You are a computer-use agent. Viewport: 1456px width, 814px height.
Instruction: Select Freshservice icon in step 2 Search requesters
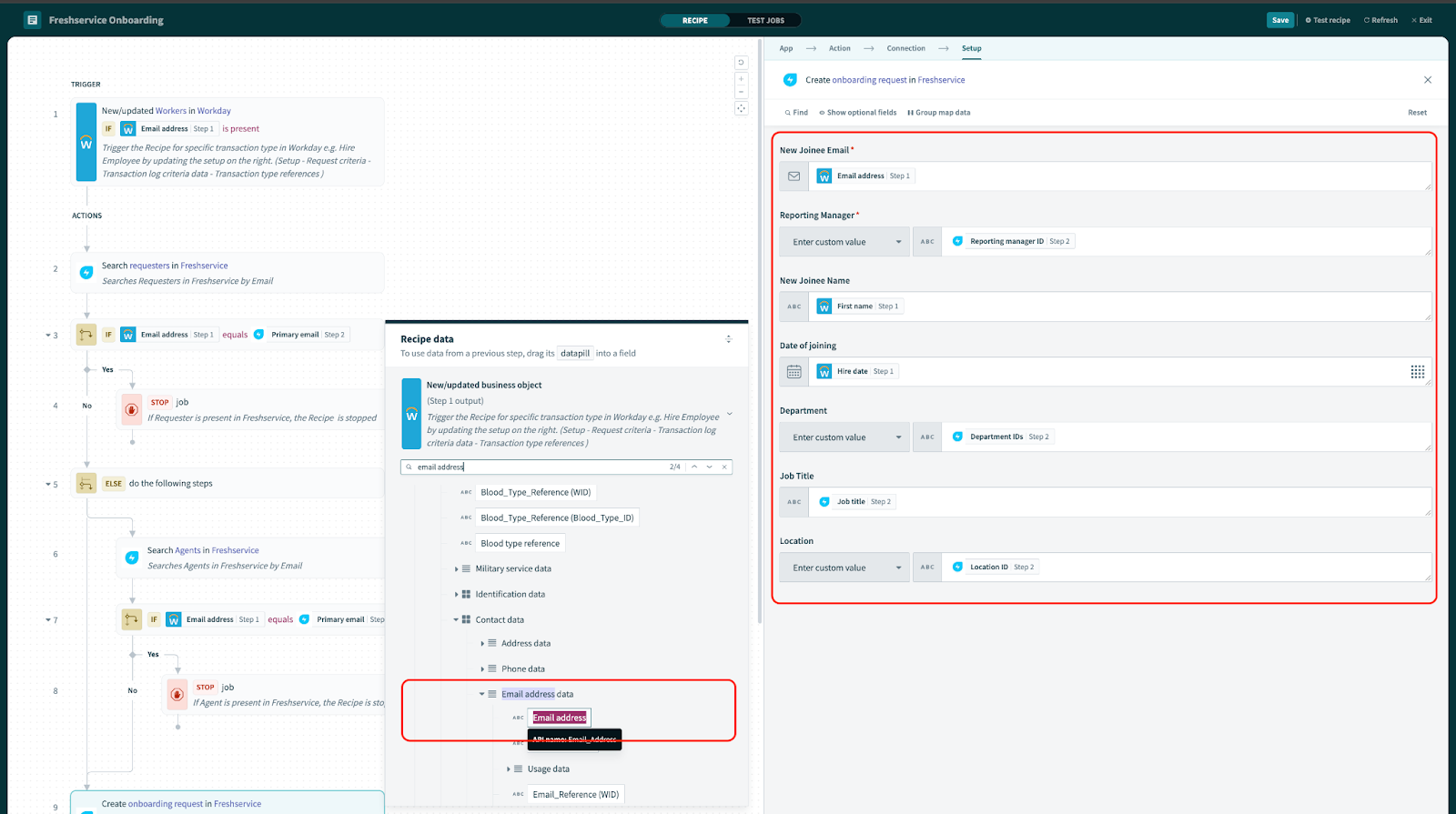click(x=86, y=273)
